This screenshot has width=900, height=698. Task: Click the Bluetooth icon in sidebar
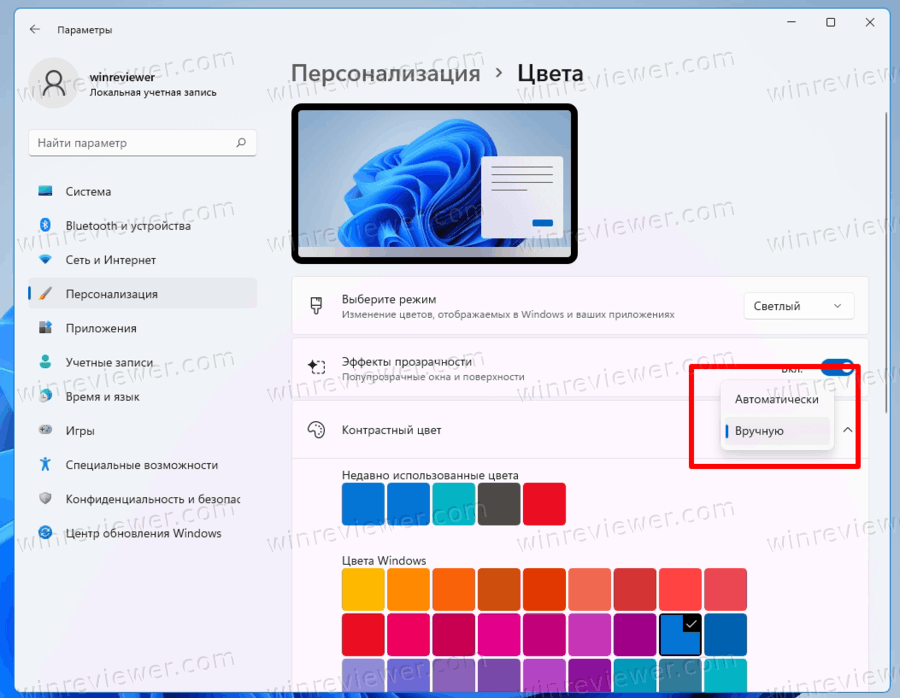45,225
